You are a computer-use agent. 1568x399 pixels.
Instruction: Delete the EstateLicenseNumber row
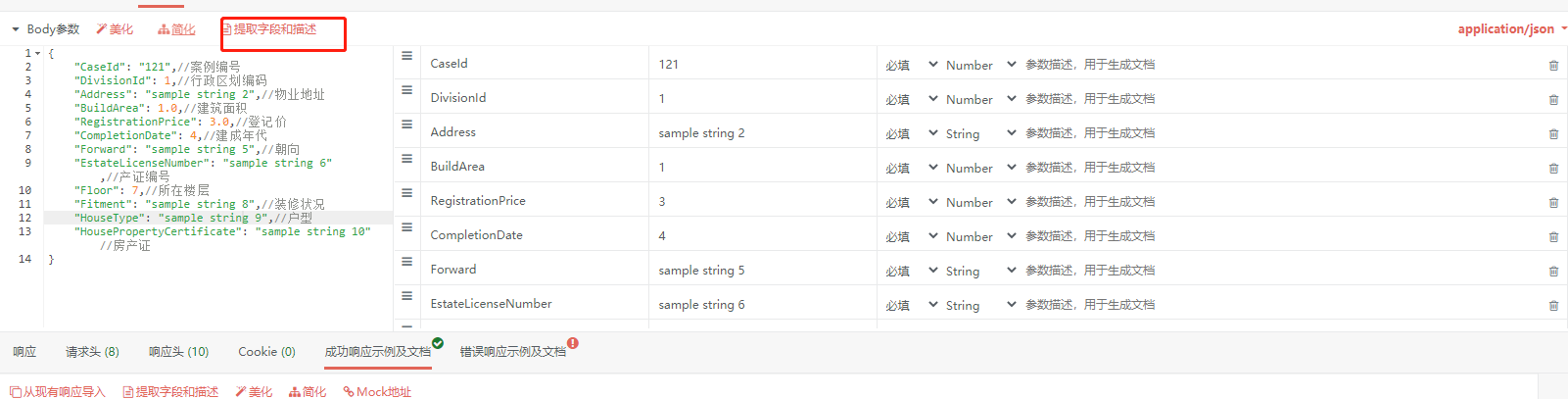pos(1553,306)
